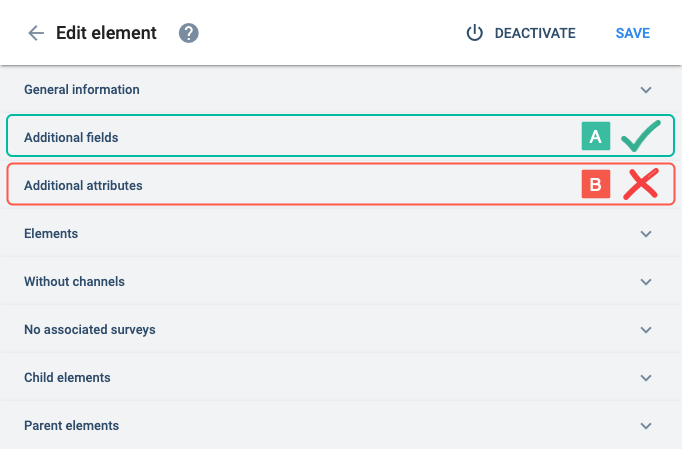
Task: Click the red X icon
Action: point(641,184)
